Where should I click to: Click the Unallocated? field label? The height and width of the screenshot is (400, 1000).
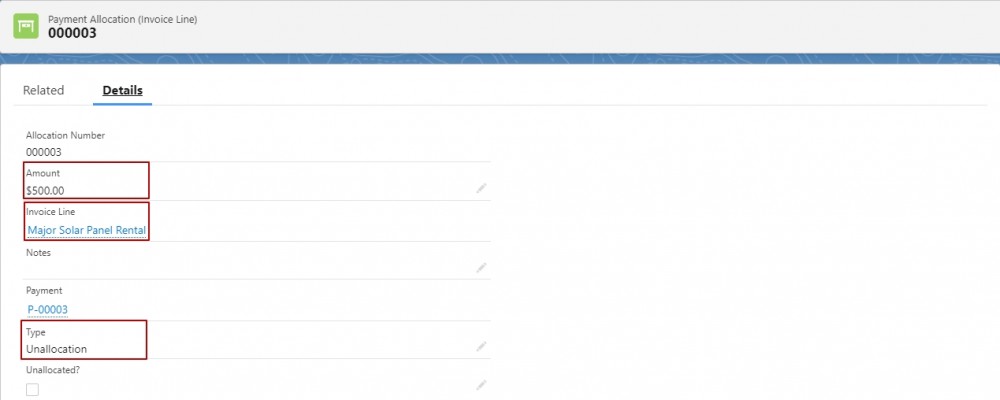[53, 369]
